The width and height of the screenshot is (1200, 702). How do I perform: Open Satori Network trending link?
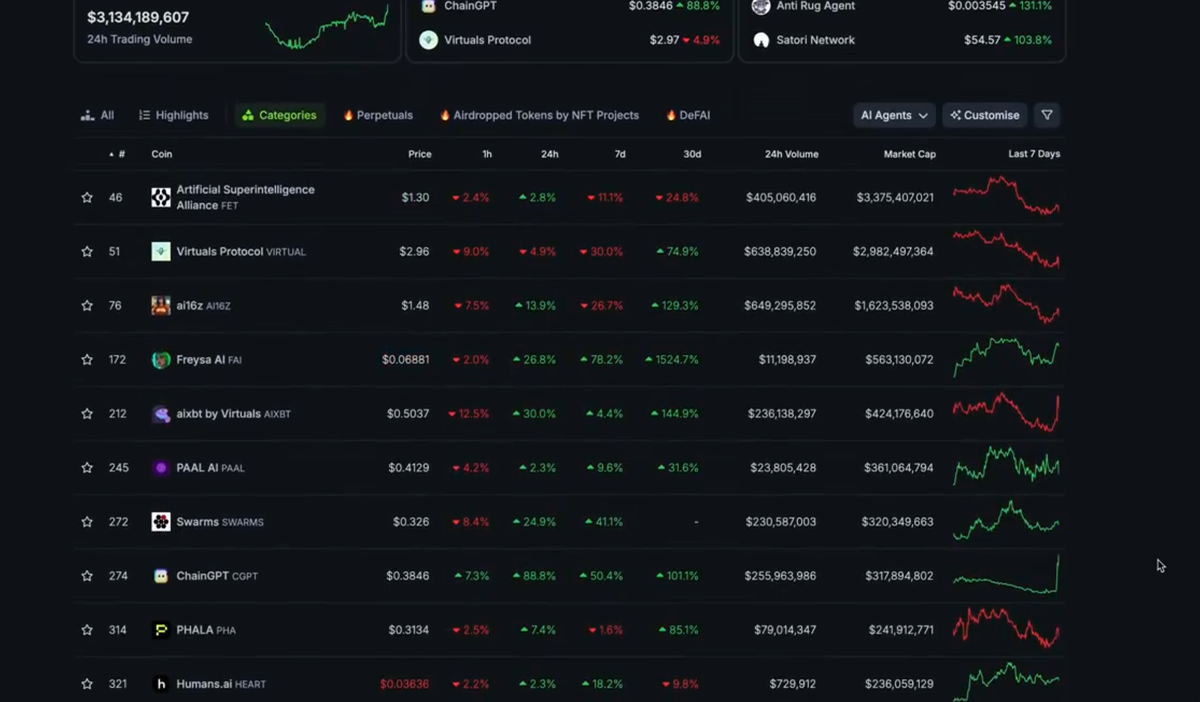818,40
